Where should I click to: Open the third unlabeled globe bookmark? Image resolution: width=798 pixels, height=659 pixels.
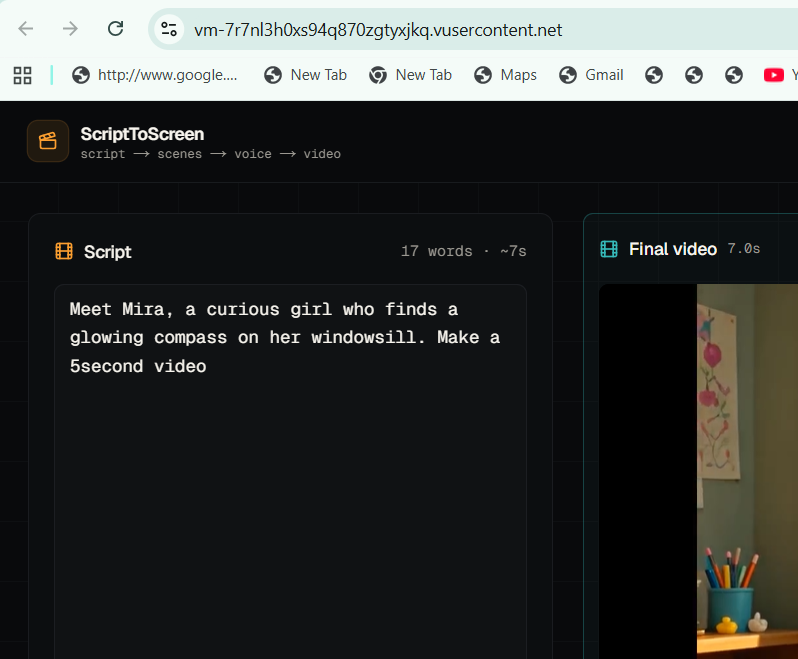(733, 75)
